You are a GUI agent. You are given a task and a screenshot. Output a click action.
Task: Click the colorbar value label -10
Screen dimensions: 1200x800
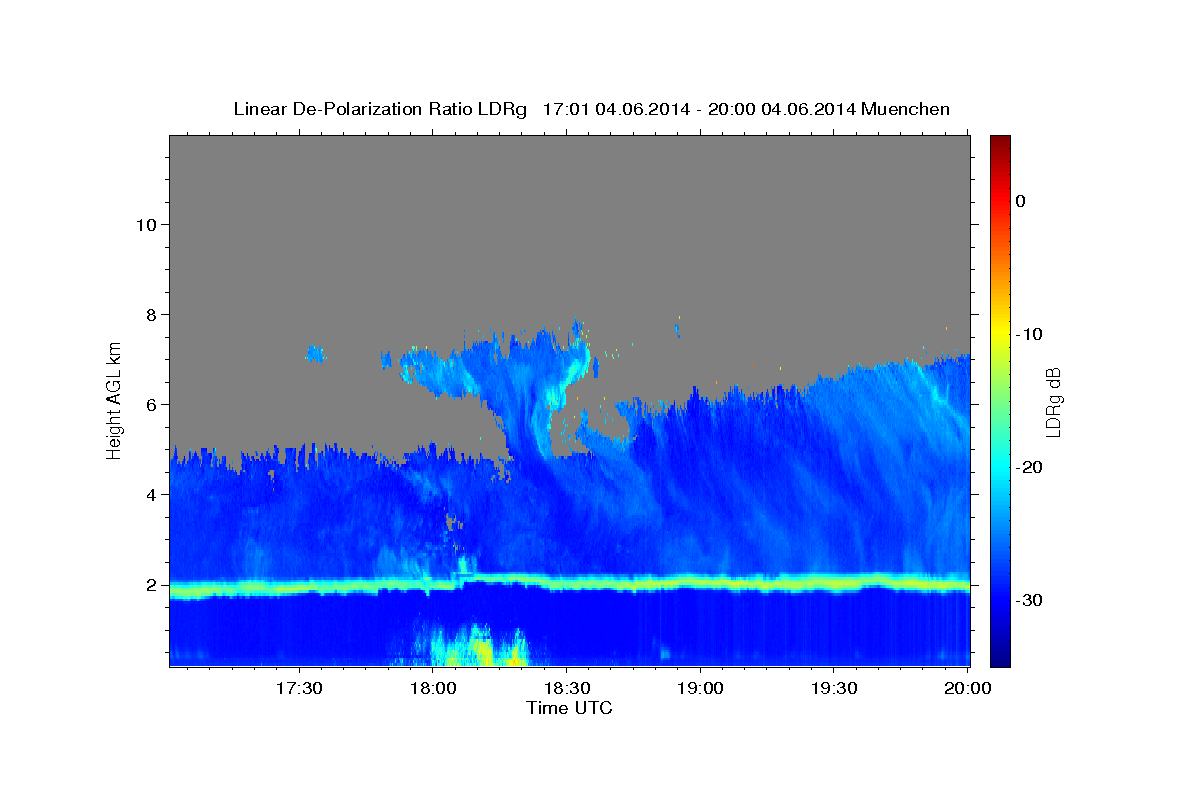tap(1029, 334)
